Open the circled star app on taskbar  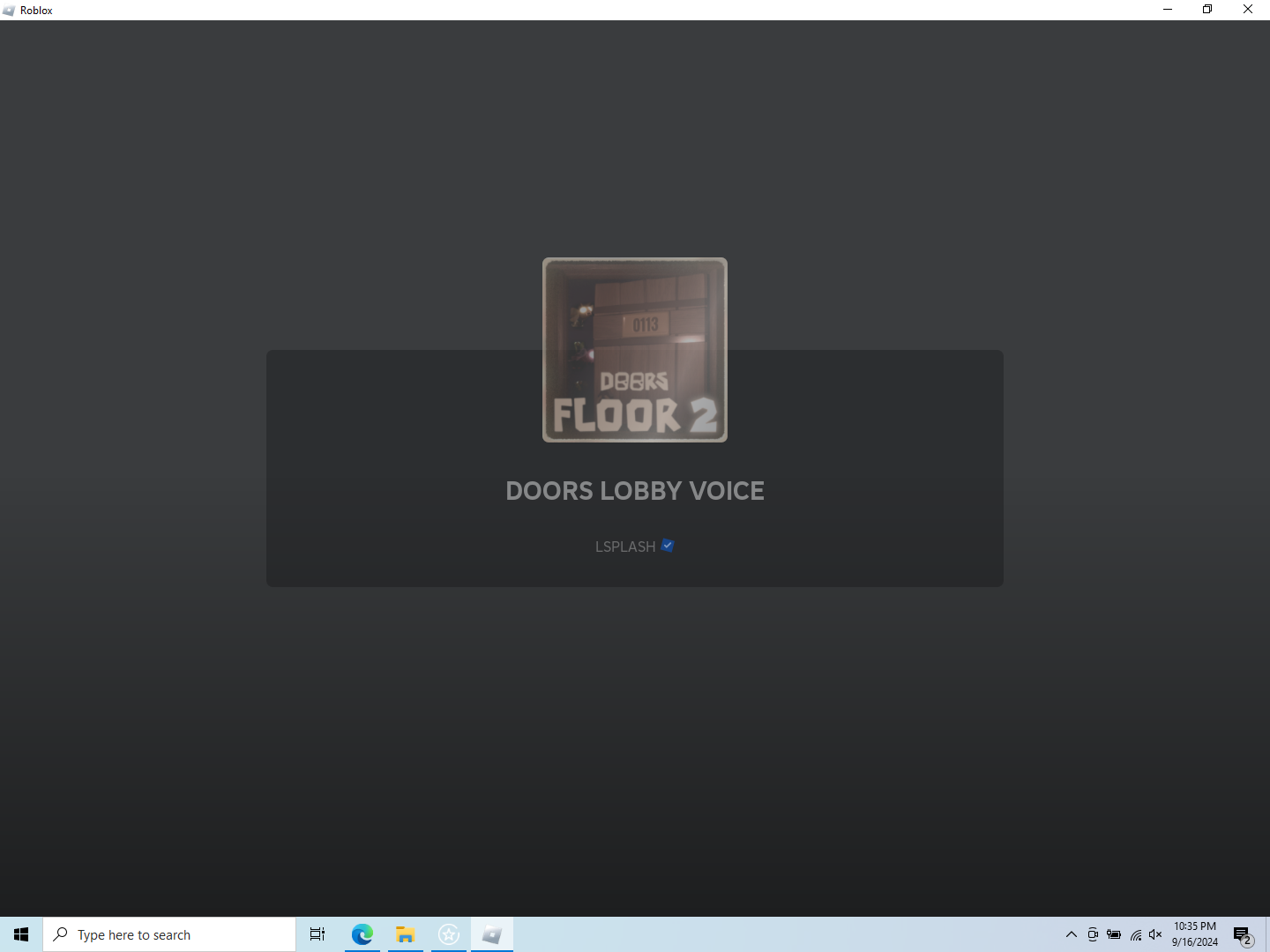pyautogui.click(x=449, y=934)
